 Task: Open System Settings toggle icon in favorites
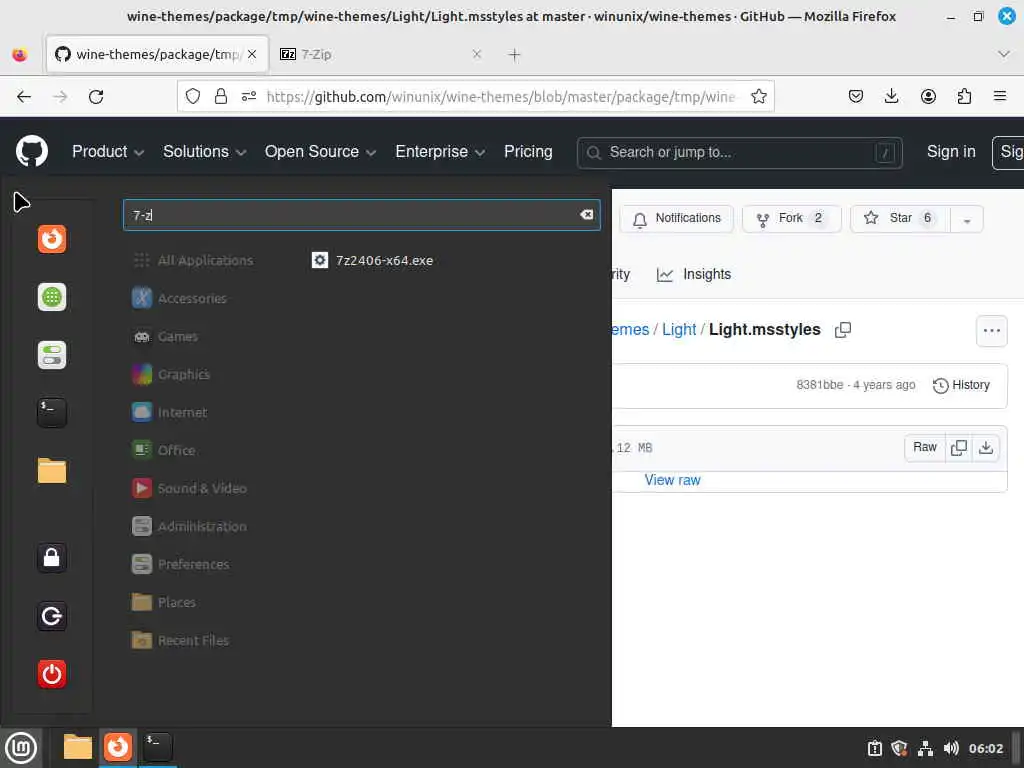(52, 355)
